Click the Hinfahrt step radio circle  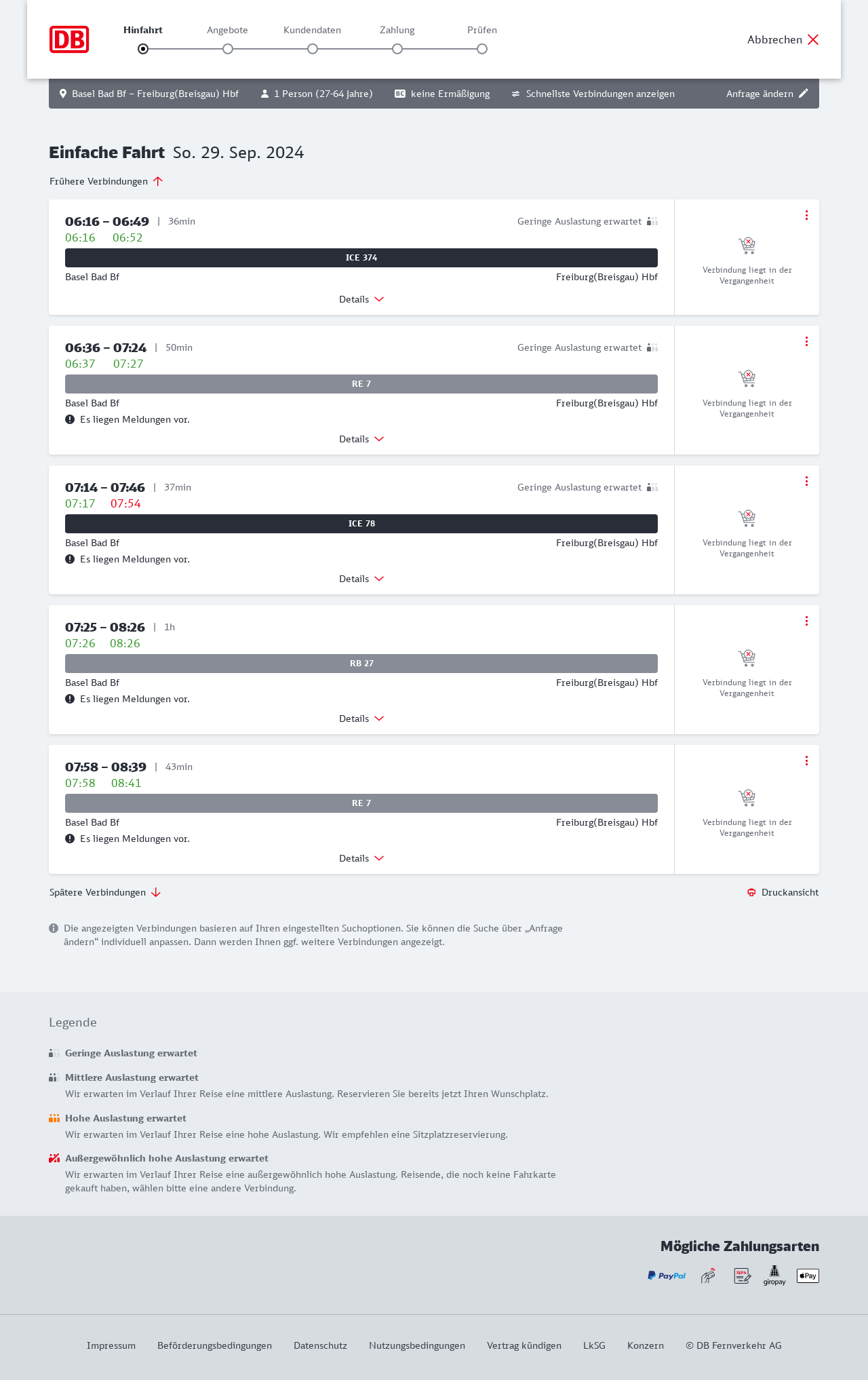coord(143,49)
